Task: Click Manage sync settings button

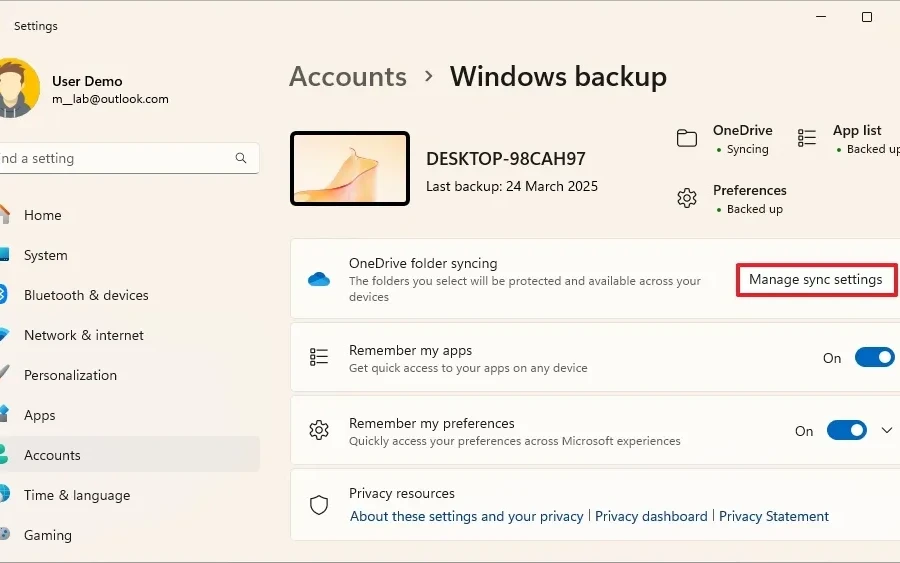Action: pyautogui.click(x=816, y=279)
